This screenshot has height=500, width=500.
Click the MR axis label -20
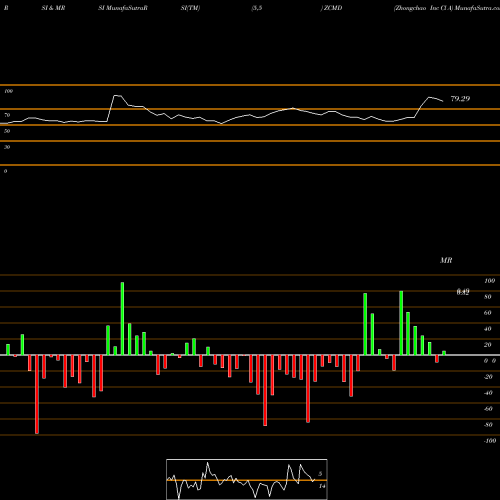488,377
